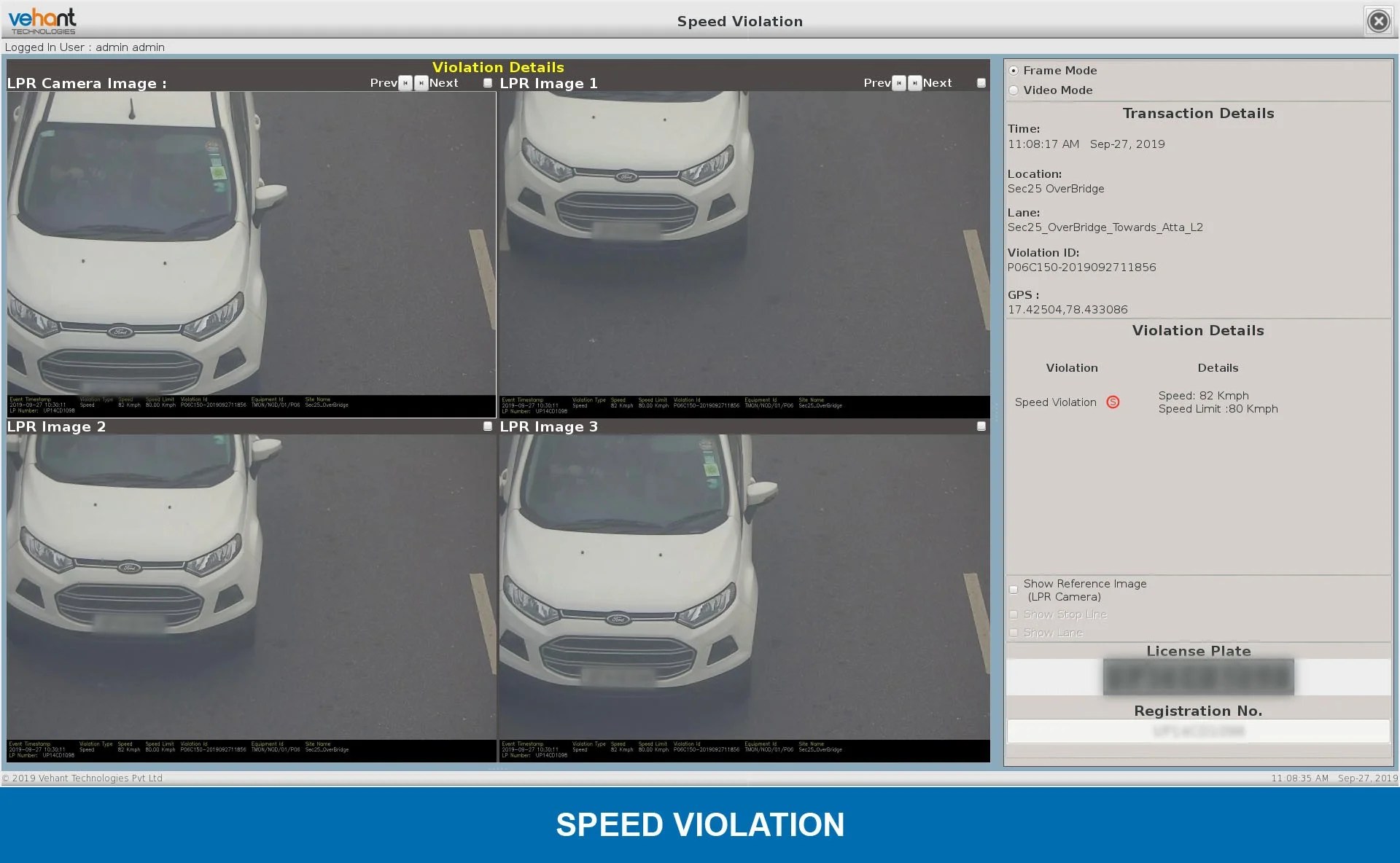This screenshot has height=863, width=1400.
Task: Click Next frame icon for LPR Camera Image
Action: tap(421, 83)
